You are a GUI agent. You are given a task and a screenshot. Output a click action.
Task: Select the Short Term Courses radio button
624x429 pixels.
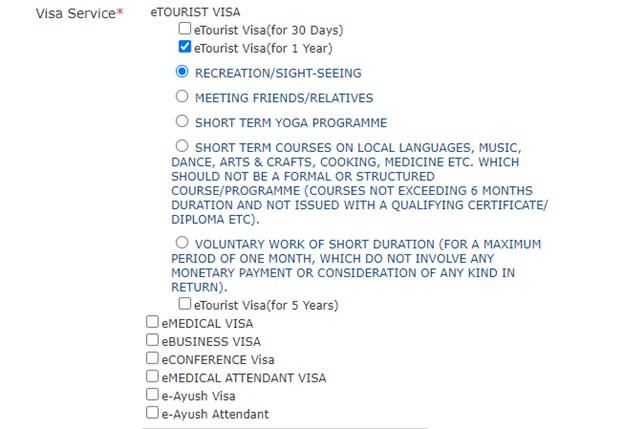[x=182, y=147]
